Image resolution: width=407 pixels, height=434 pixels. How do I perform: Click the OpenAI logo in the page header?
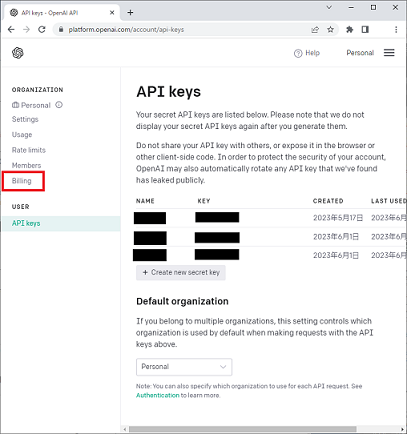18,53
